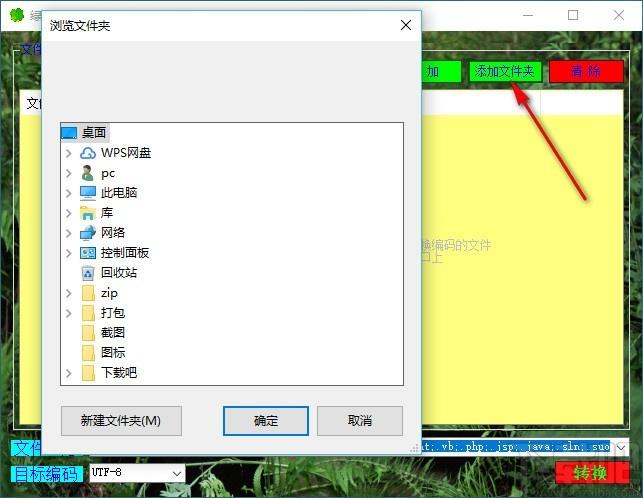Expand the pc tree node
Image resolution: width=643 pixels, height=498 pixels.
coord(69,173)
